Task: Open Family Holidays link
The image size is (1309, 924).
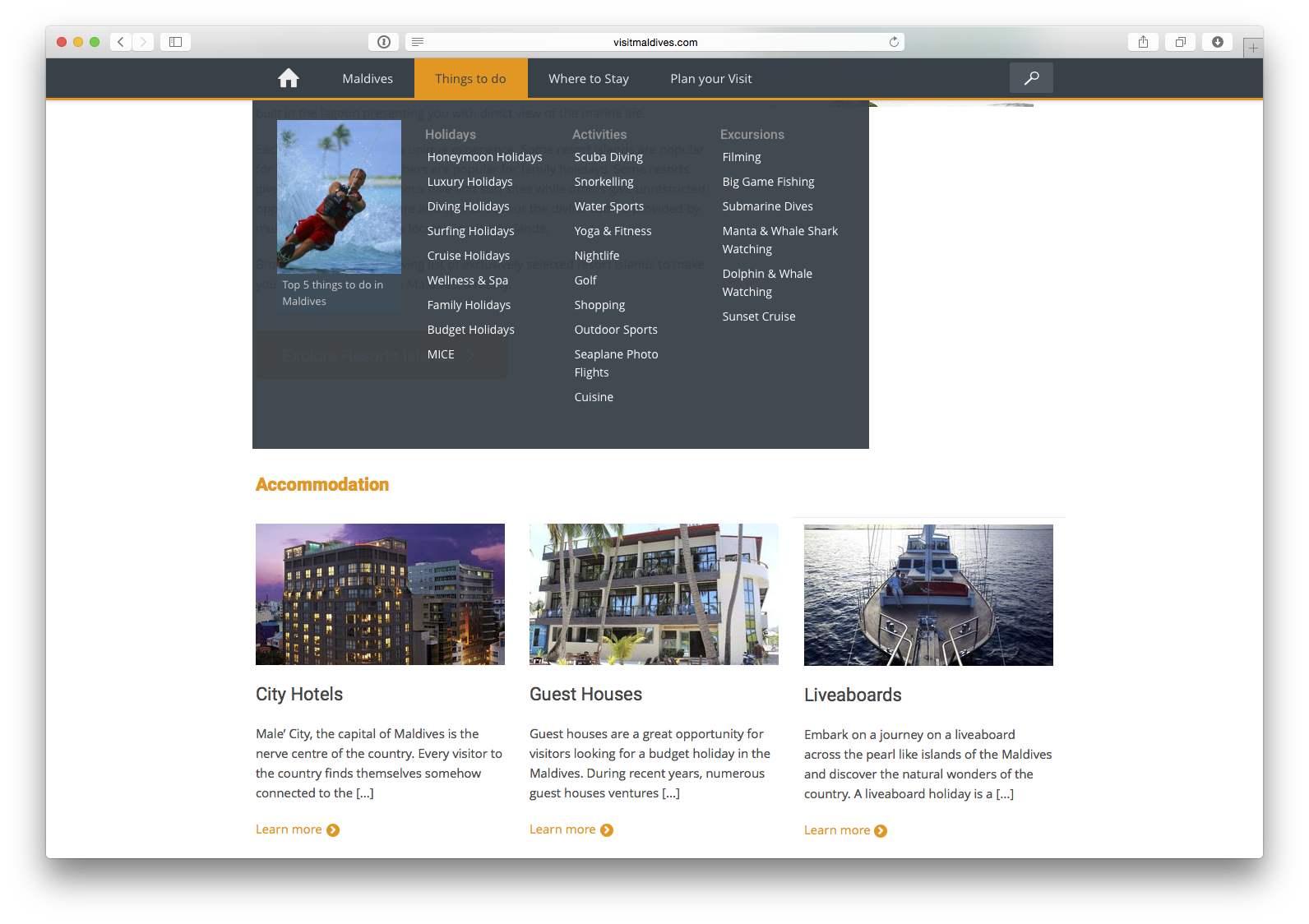Action: pos(469,305)
